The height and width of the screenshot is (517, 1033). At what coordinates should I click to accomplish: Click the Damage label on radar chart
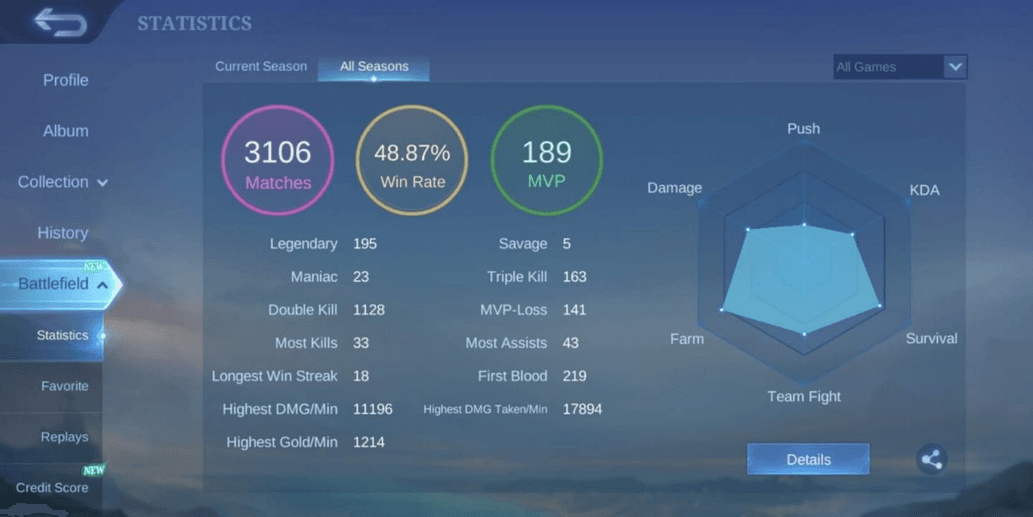tap(675, 188)
